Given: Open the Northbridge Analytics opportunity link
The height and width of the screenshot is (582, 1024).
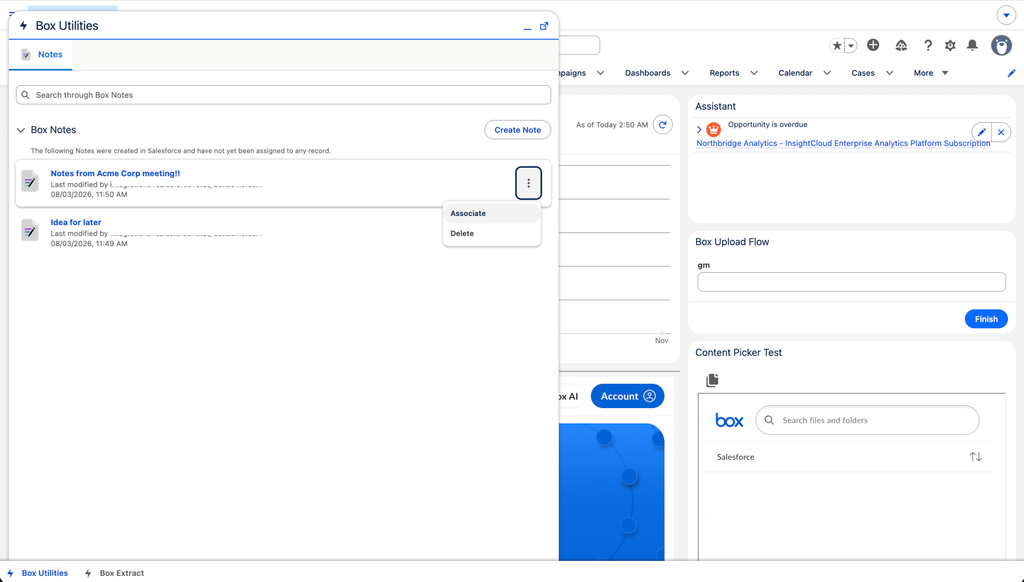Looking at the screenshot, I should 843,143.
